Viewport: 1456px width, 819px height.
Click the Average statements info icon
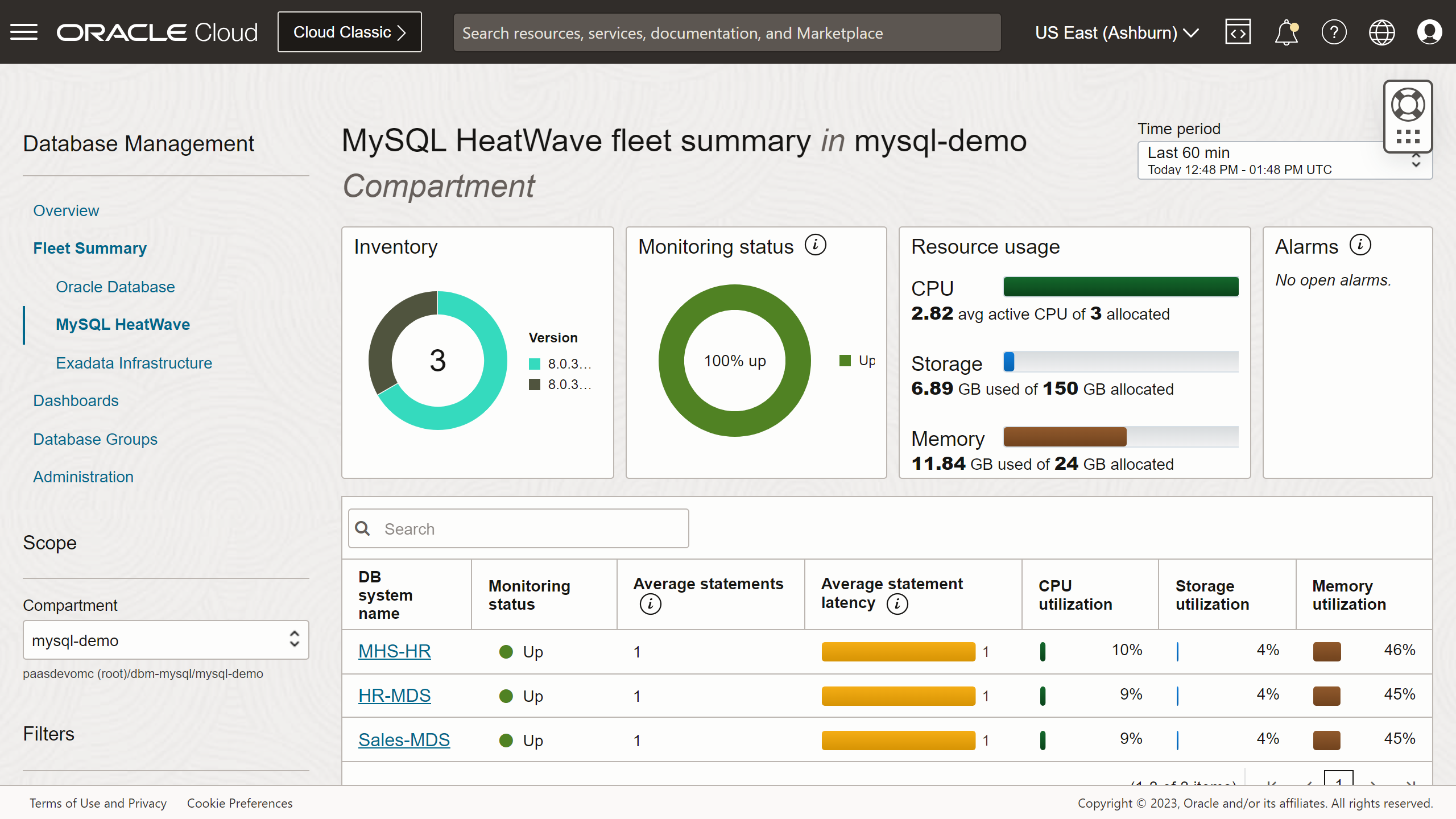coord(650,605)
